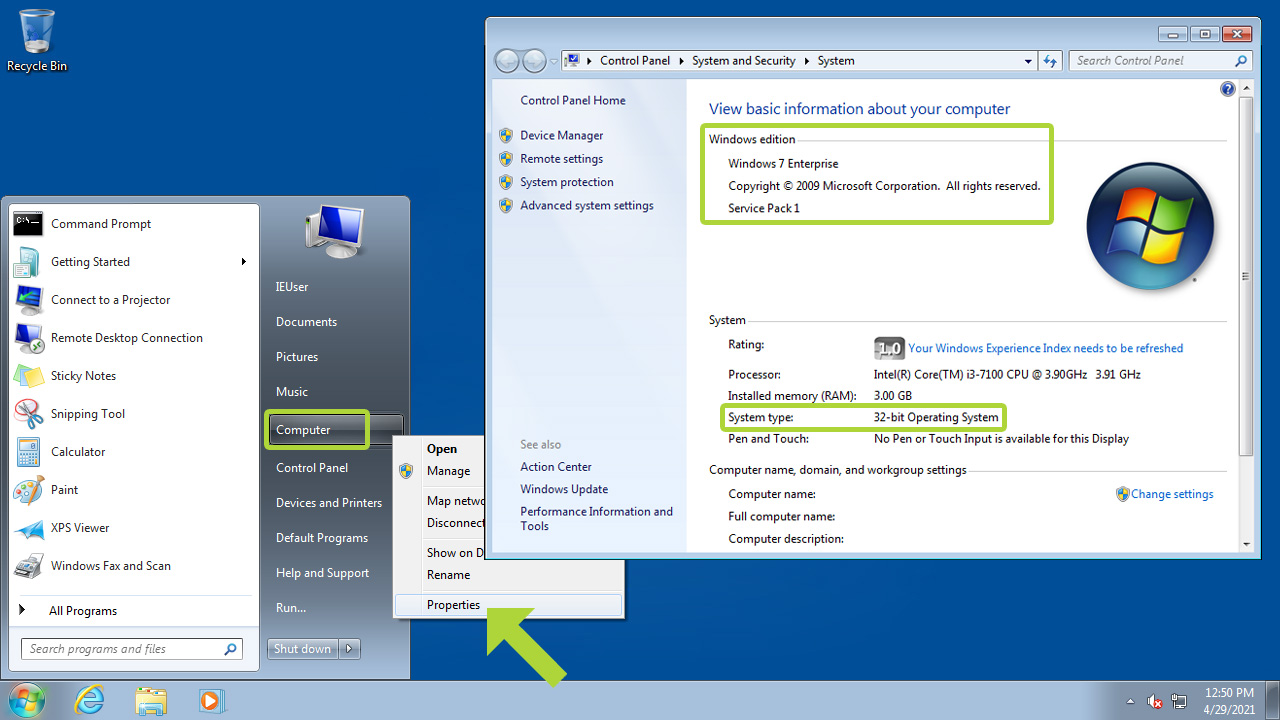
Task: Click Search programs and files box
Action: (131, 649)
